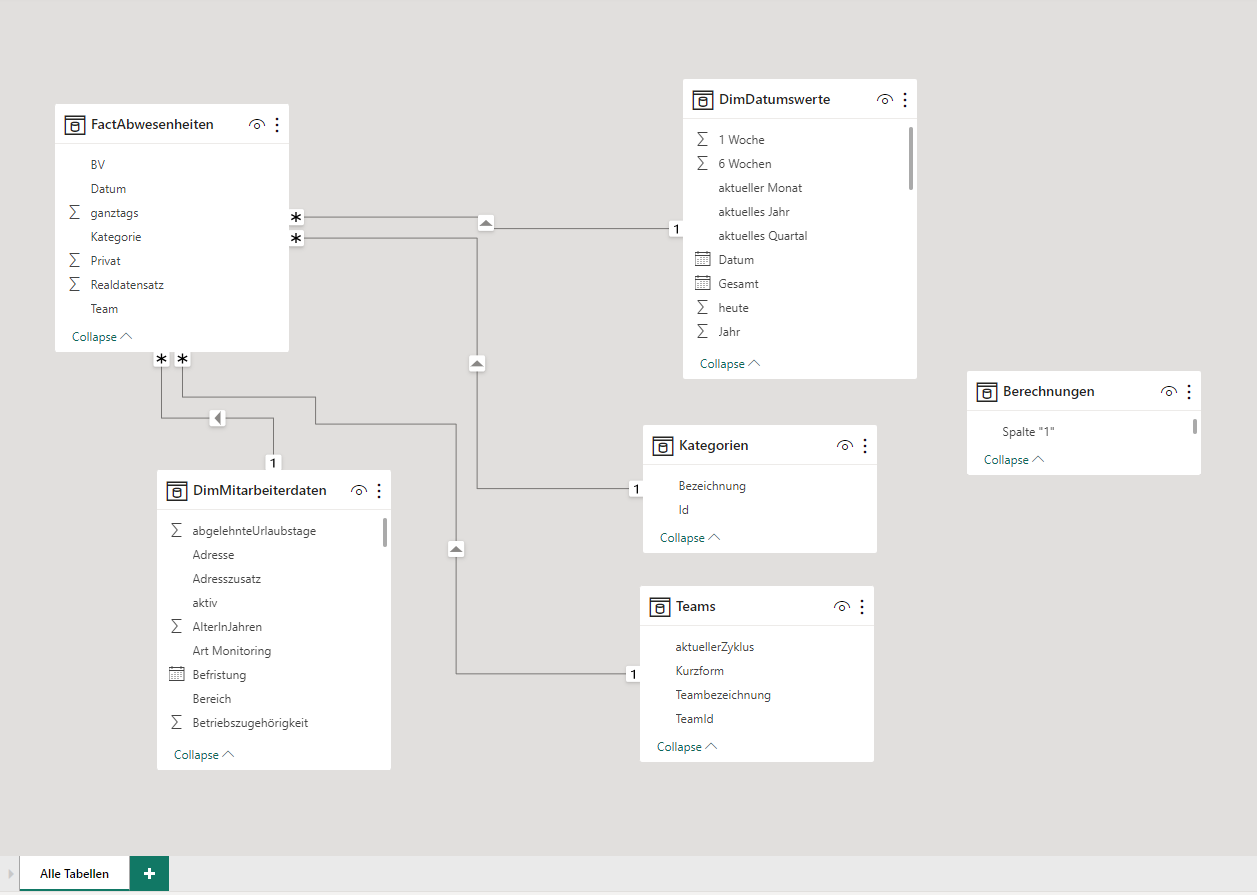
Task: Click the Kategorien table icon
Action: click(662, 446)
